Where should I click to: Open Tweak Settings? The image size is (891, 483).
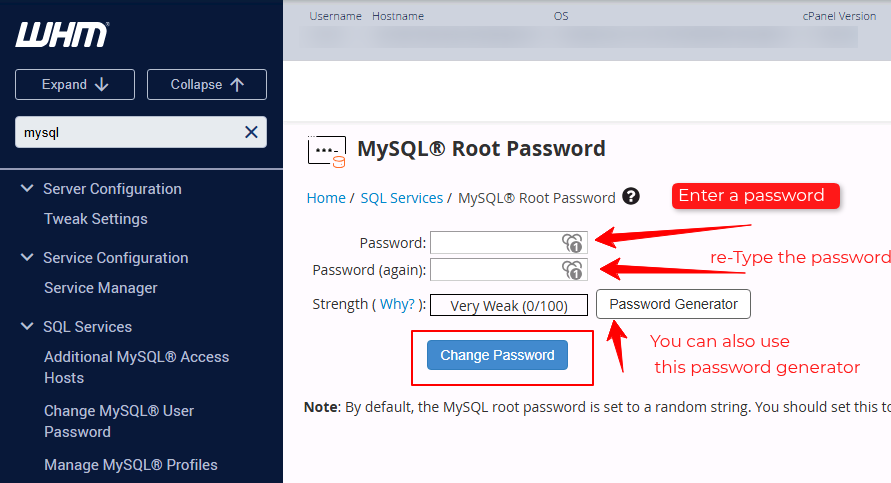tap(96, 219)
